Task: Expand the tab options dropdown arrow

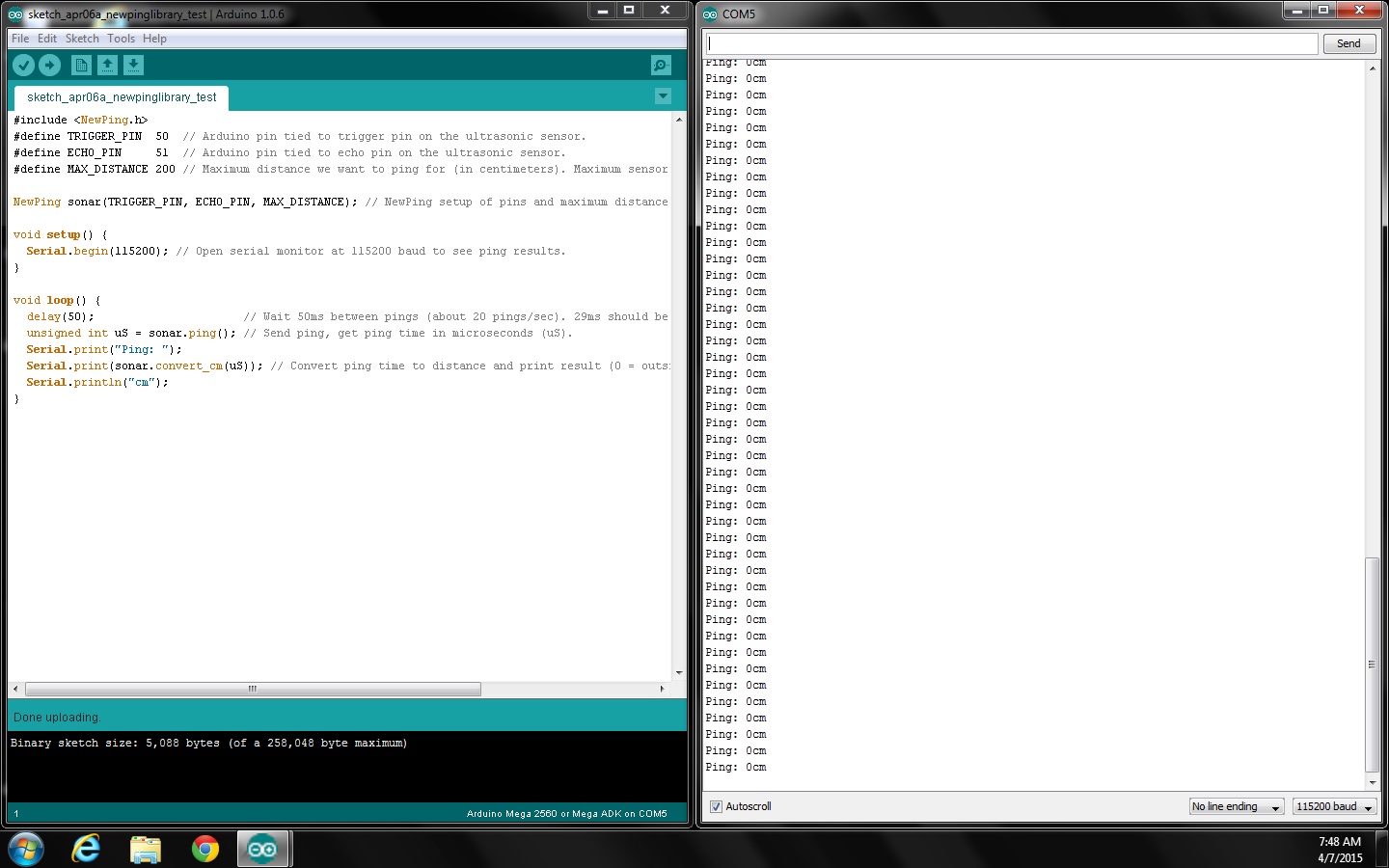Action: point(663,96)
